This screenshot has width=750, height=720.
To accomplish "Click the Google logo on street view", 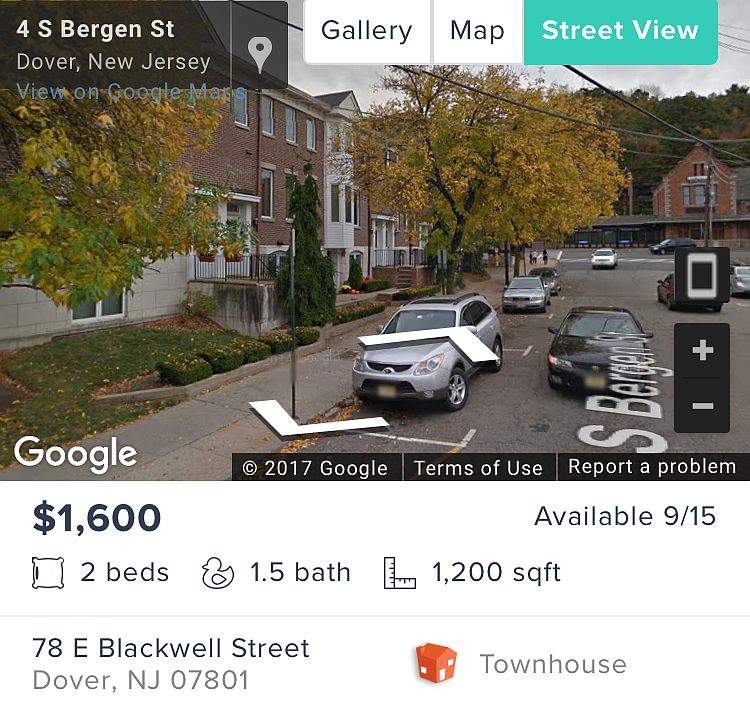I will 76,453.
